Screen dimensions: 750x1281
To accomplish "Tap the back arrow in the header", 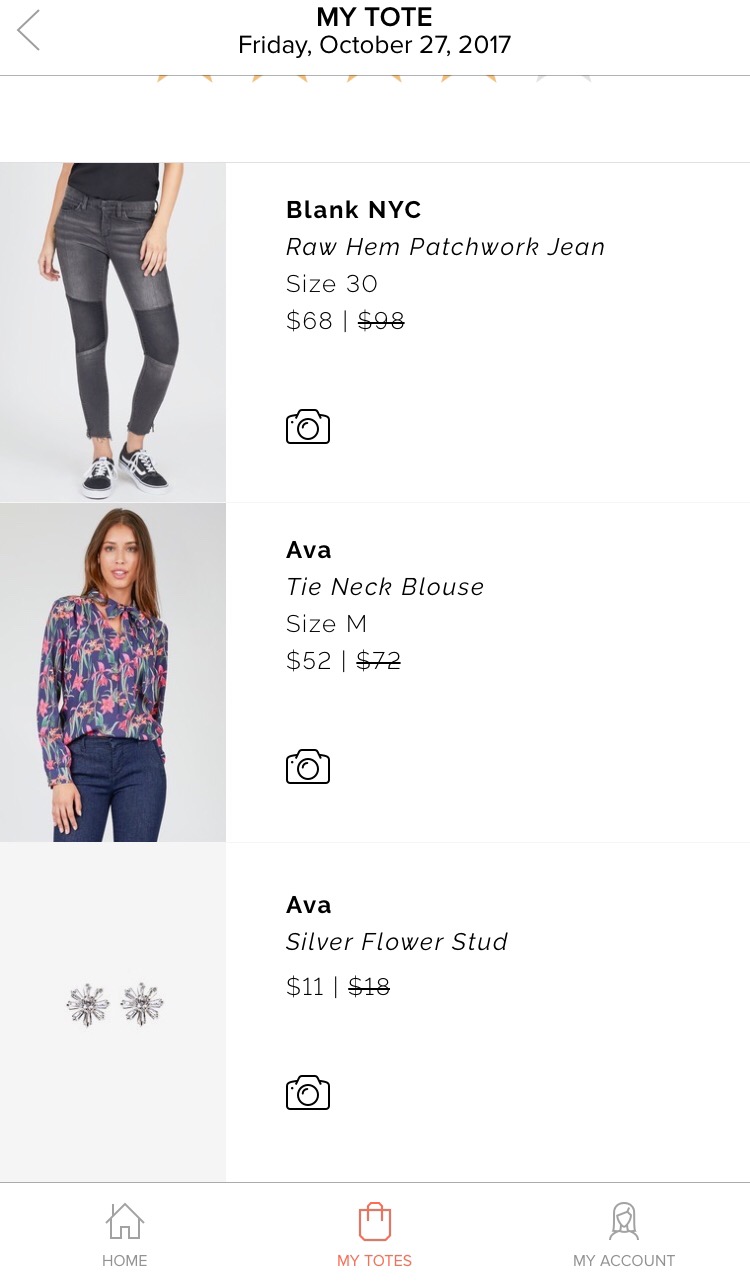I will 29,30.
